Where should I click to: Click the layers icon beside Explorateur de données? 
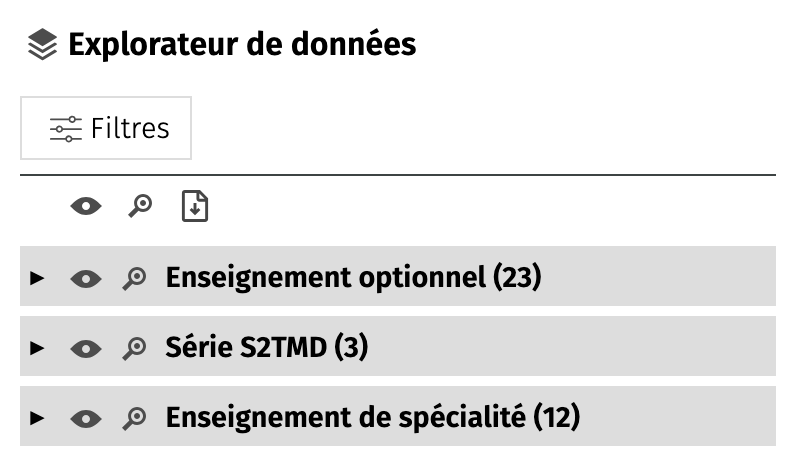point(42,45)
